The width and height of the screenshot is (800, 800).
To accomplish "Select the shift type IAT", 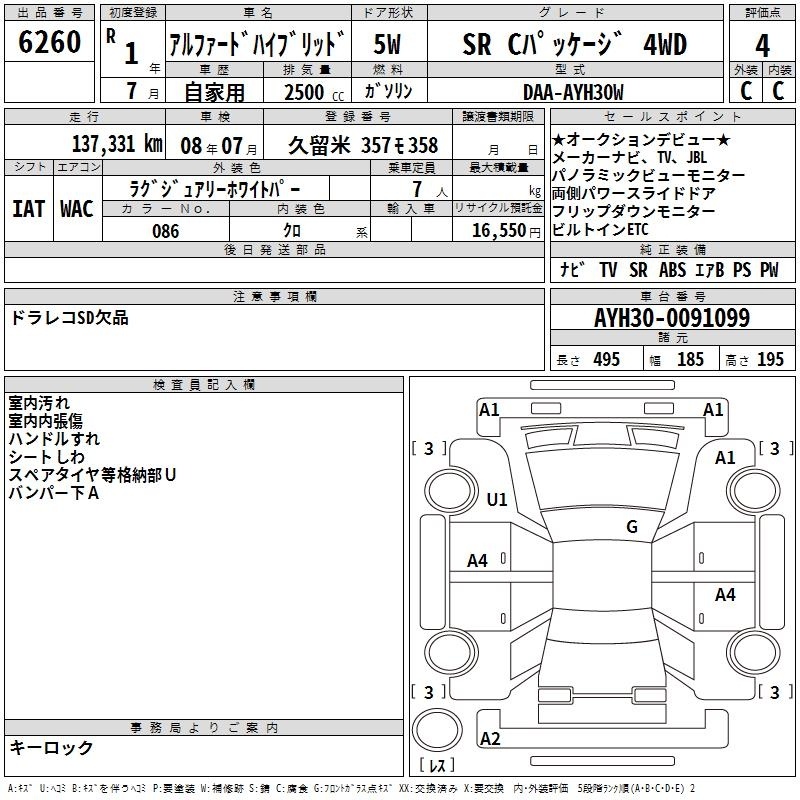I will [29, 209].
